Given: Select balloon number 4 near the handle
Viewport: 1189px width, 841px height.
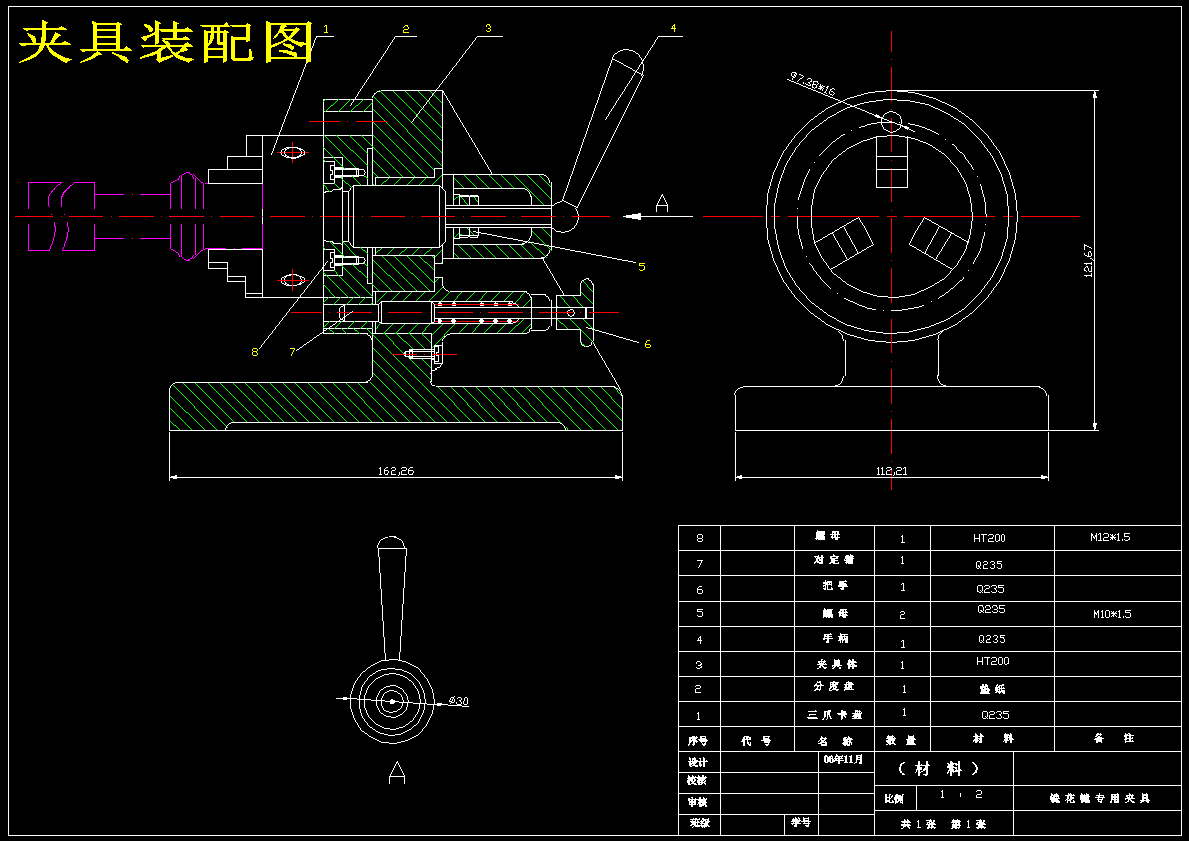Looking at the screenshot, I should coord(673,28).
